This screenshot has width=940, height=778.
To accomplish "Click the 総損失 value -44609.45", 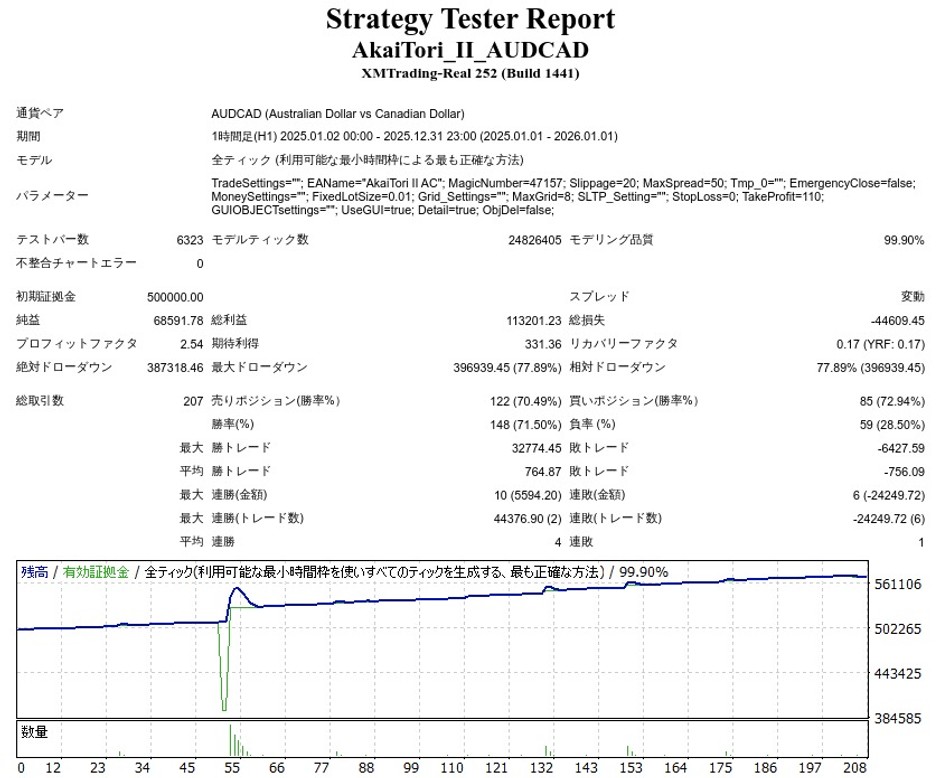I will pos(897,321).
